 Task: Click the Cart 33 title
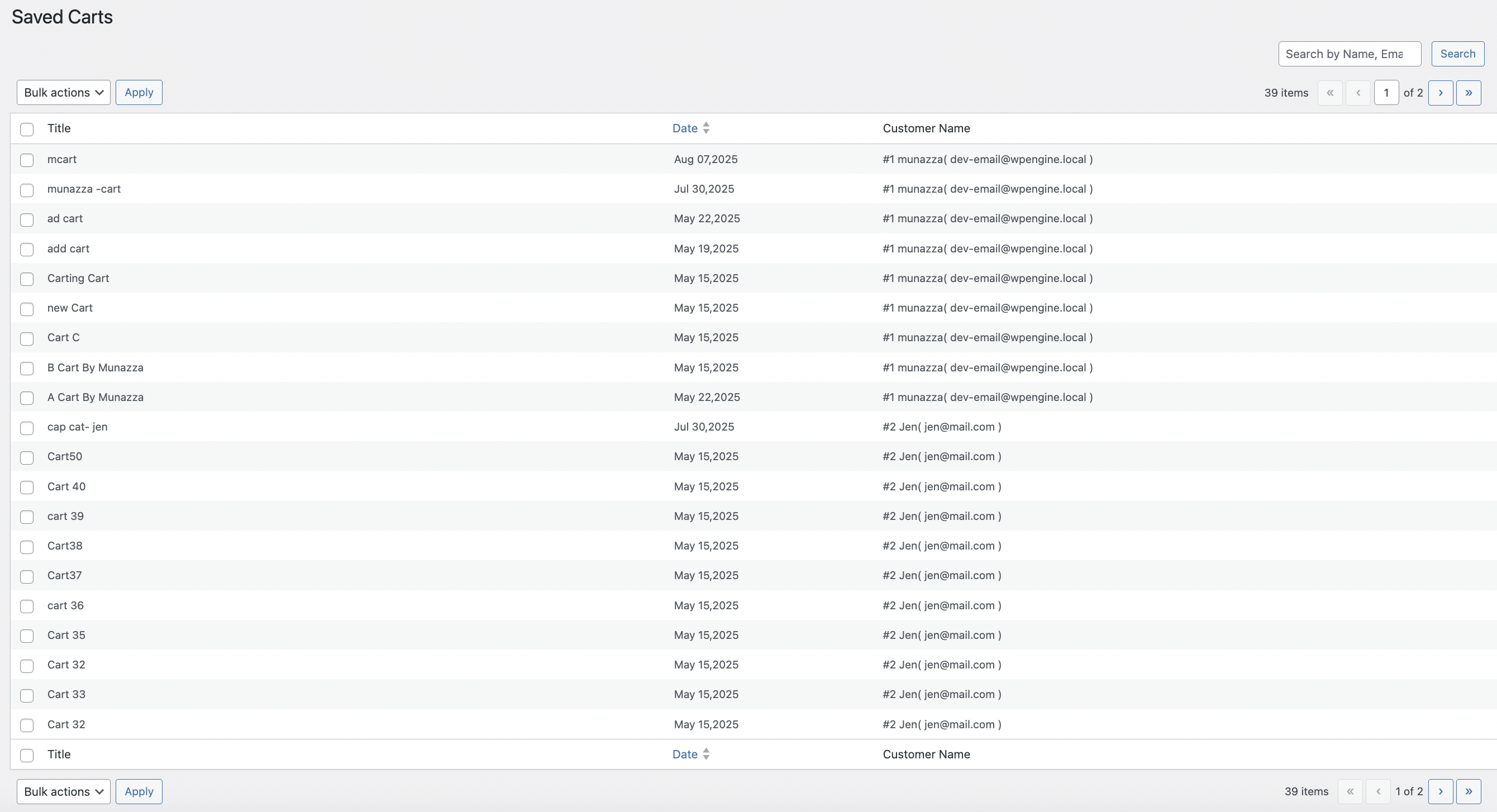pyautogui.click(x=66, y=695)
